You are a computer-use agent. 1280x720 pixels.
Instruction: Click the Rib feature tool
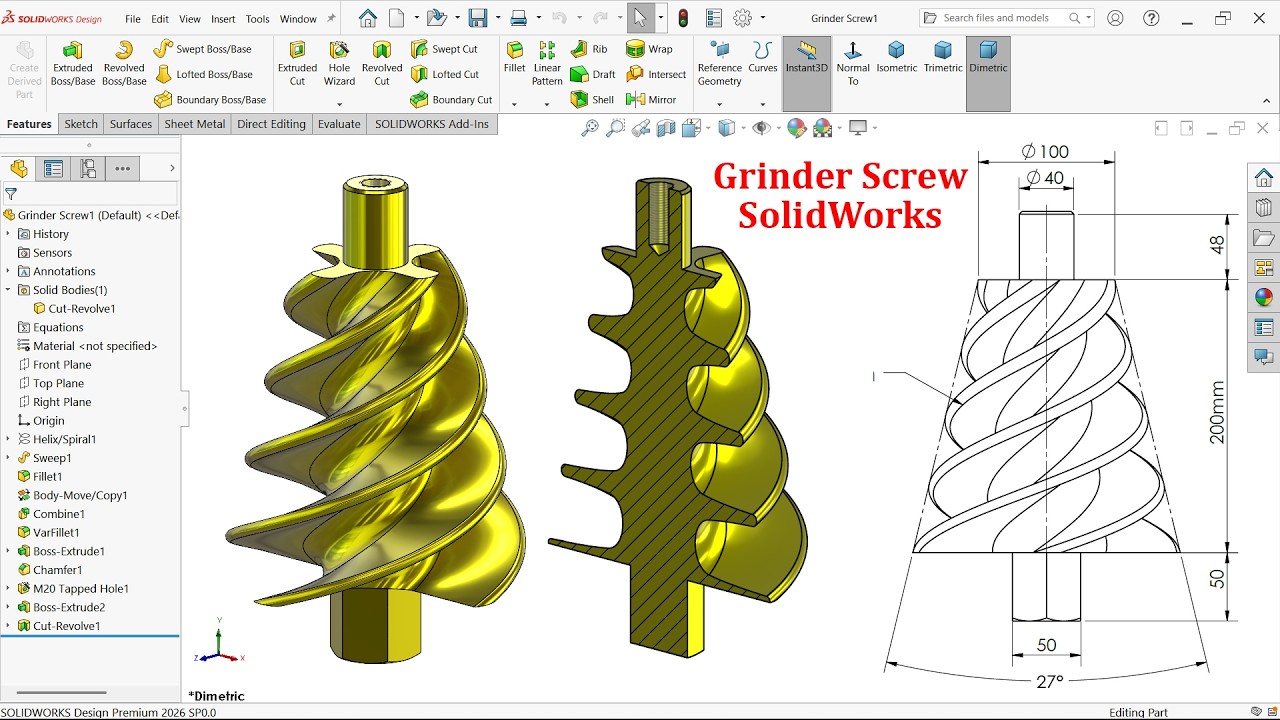pyautogui.click(x=589, y=49)
